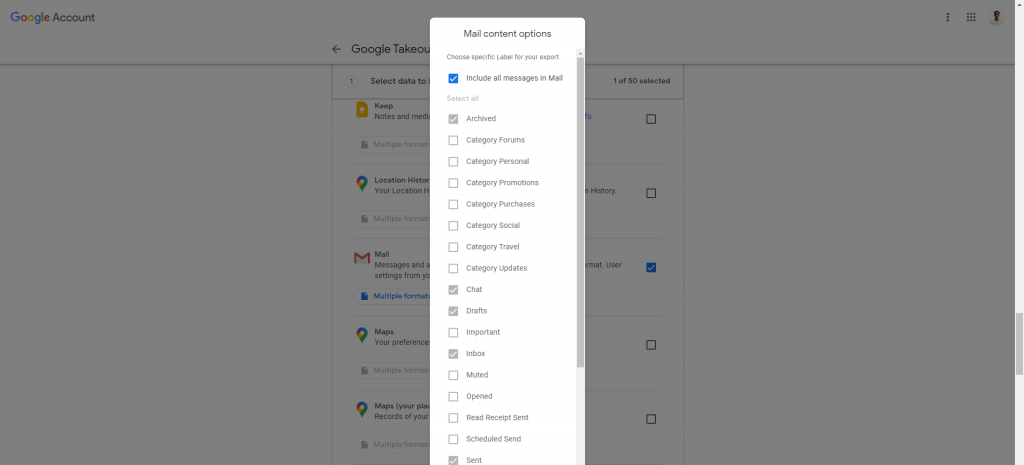Click the Maps (your places) pin icon
This screenshot has width=1024, height=465.
tap(362, 409)
